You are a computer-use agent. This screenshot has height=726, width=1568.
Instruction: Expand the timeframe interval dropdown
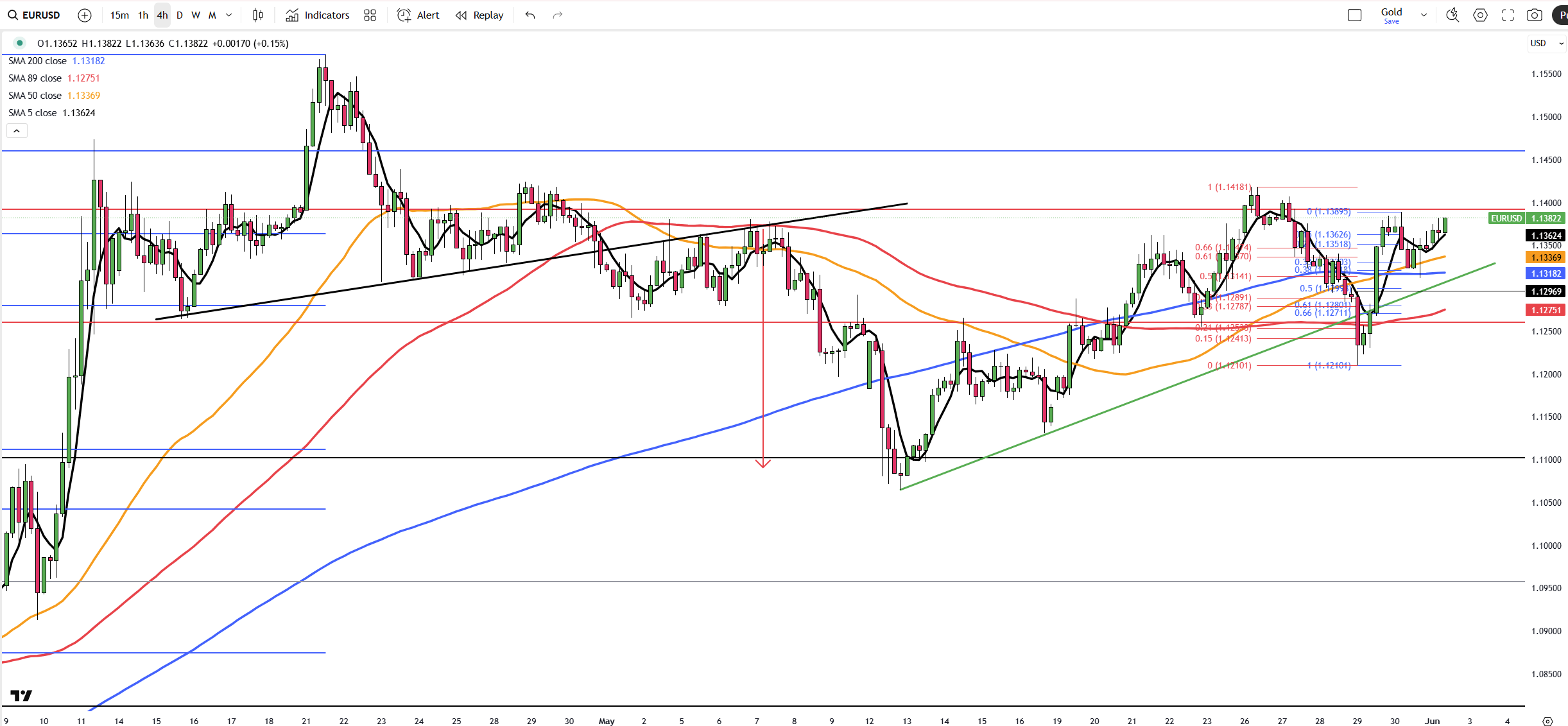229,15
